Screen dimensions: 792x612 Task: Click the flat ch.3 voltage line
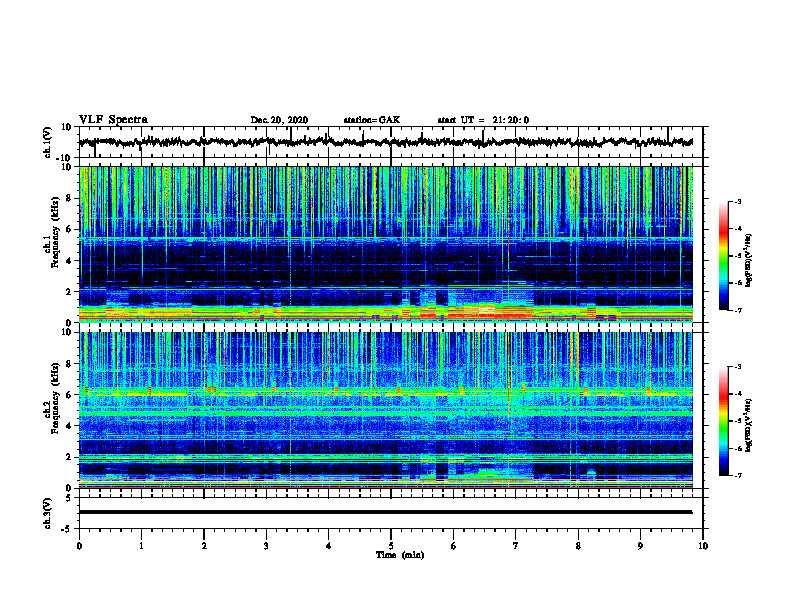(x=386, y=512)
